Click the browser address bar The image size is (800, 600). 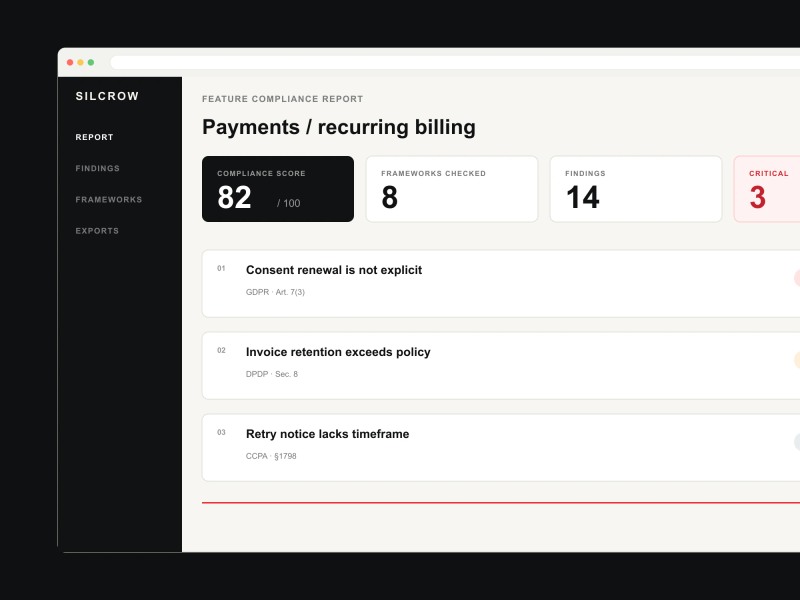coord(455,62)
